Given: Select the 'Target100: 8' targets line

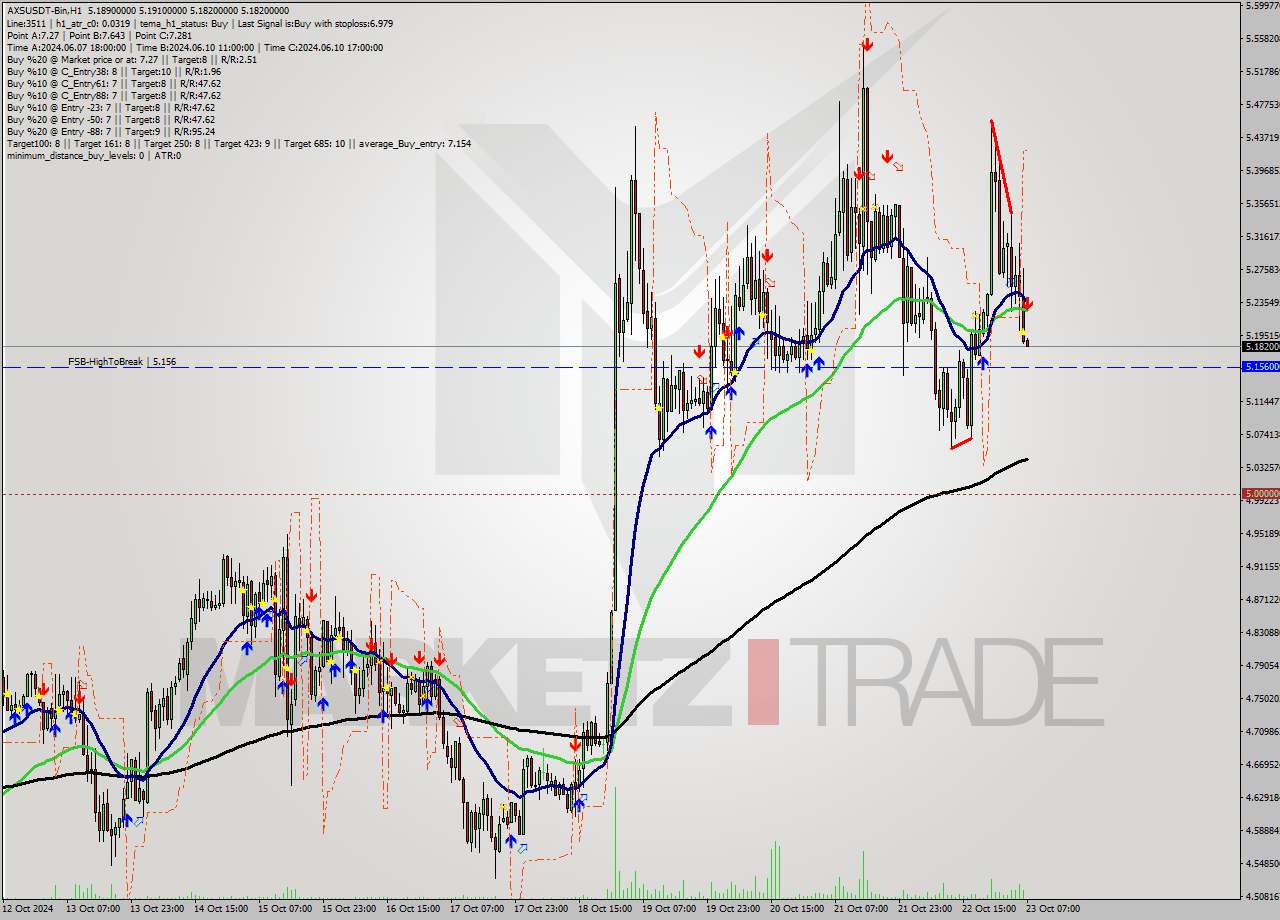Looking at the screenshot, I should coord(238,143).
